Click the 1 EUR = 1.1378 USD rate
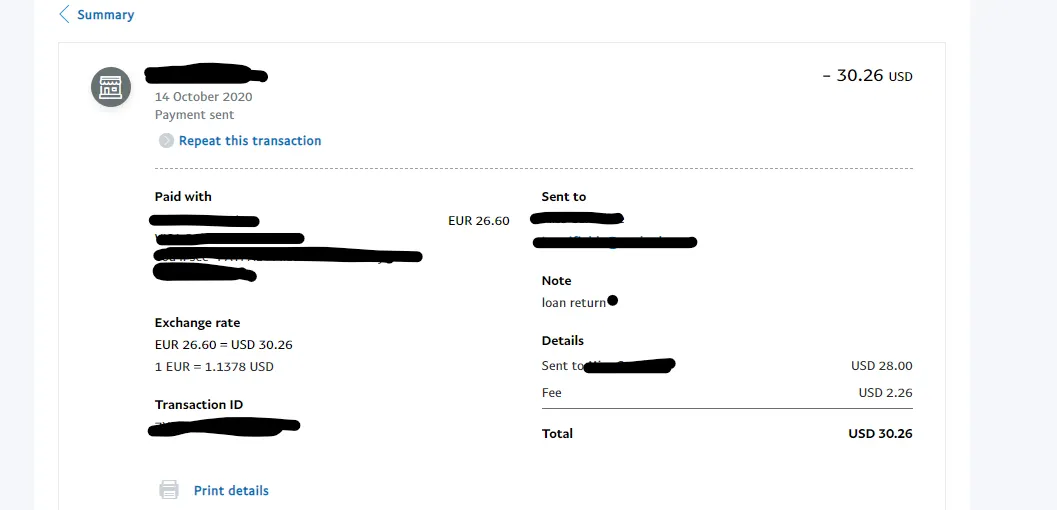The height and width of the screenshot is (510, 1057). (x=214, y=367)
